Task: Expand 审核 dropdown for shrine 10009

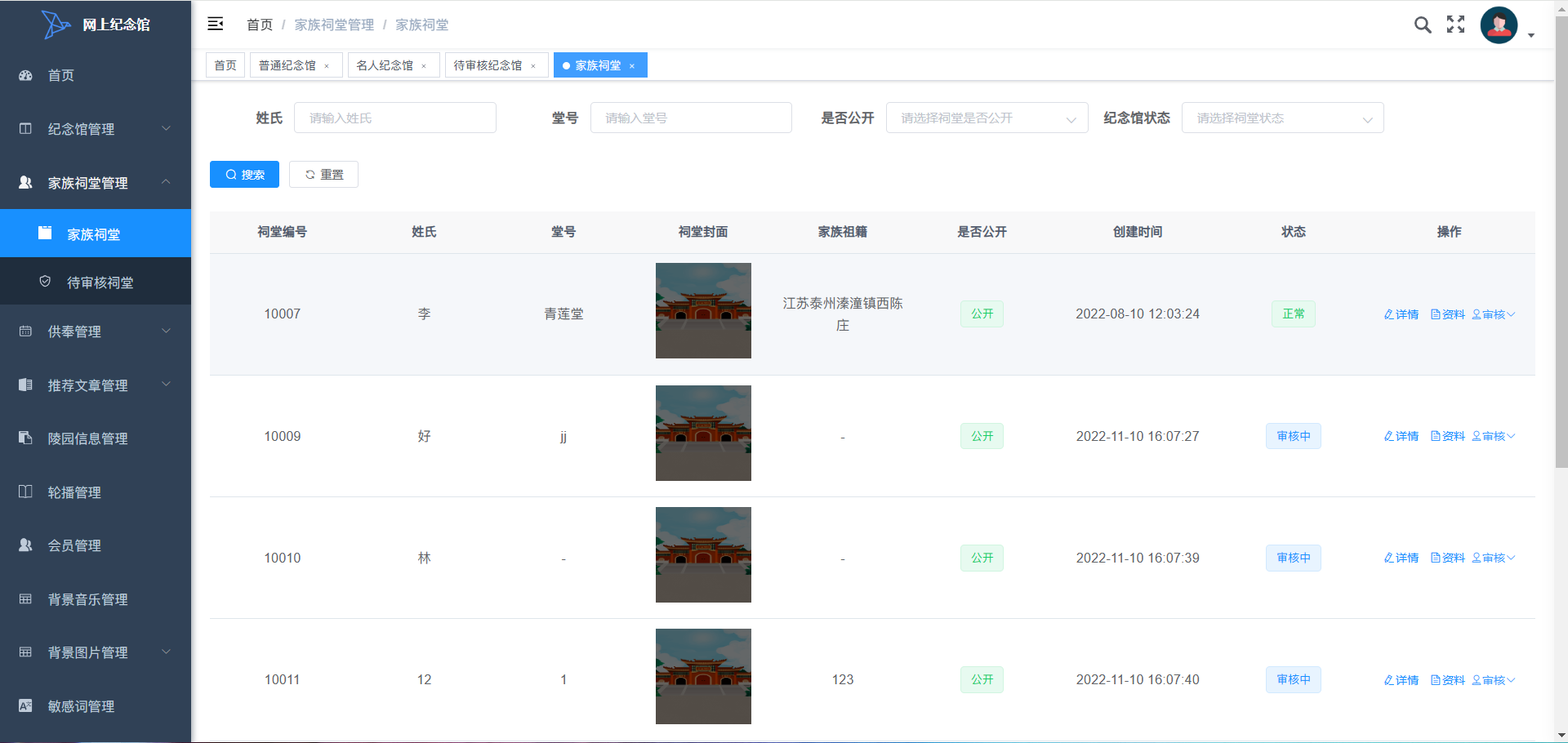Action: pyautogui.click(x=1494, y=436)
